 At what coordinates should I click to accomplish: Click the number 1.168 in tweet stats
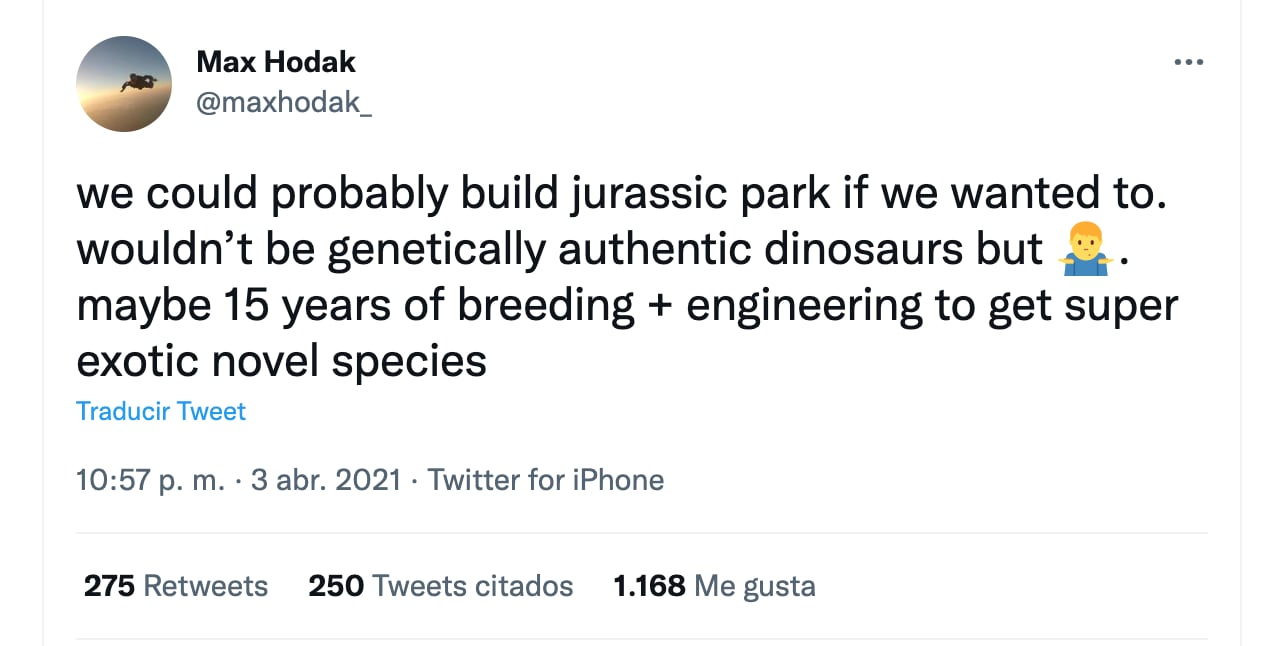click(x=649, y=585)
